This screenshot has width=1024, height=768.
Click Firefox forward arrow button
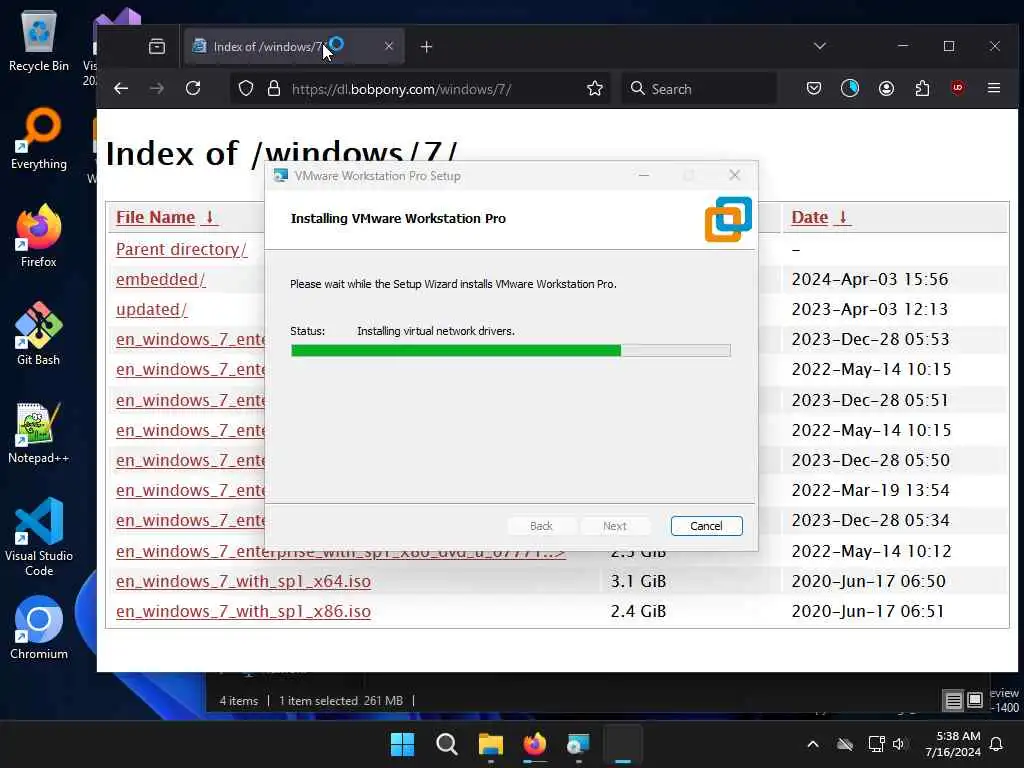pos(157,88)
